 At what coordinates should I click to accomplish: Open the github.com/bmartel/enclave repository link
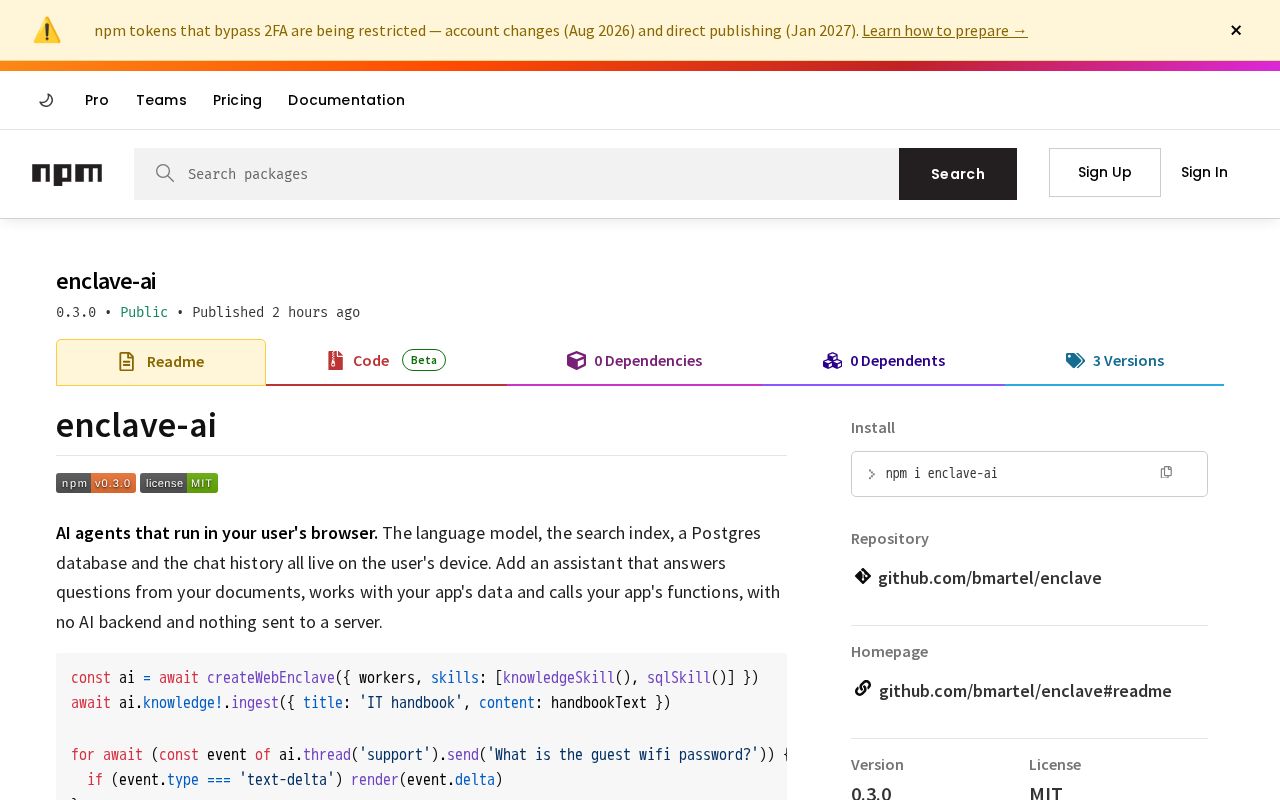pyautogui.click(x=990, y=578)
